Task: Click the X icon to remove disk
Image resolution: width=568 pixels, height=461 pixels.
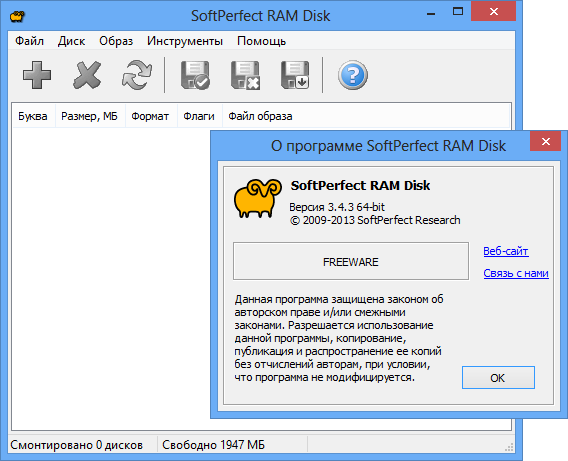Action: coord(87,75)
